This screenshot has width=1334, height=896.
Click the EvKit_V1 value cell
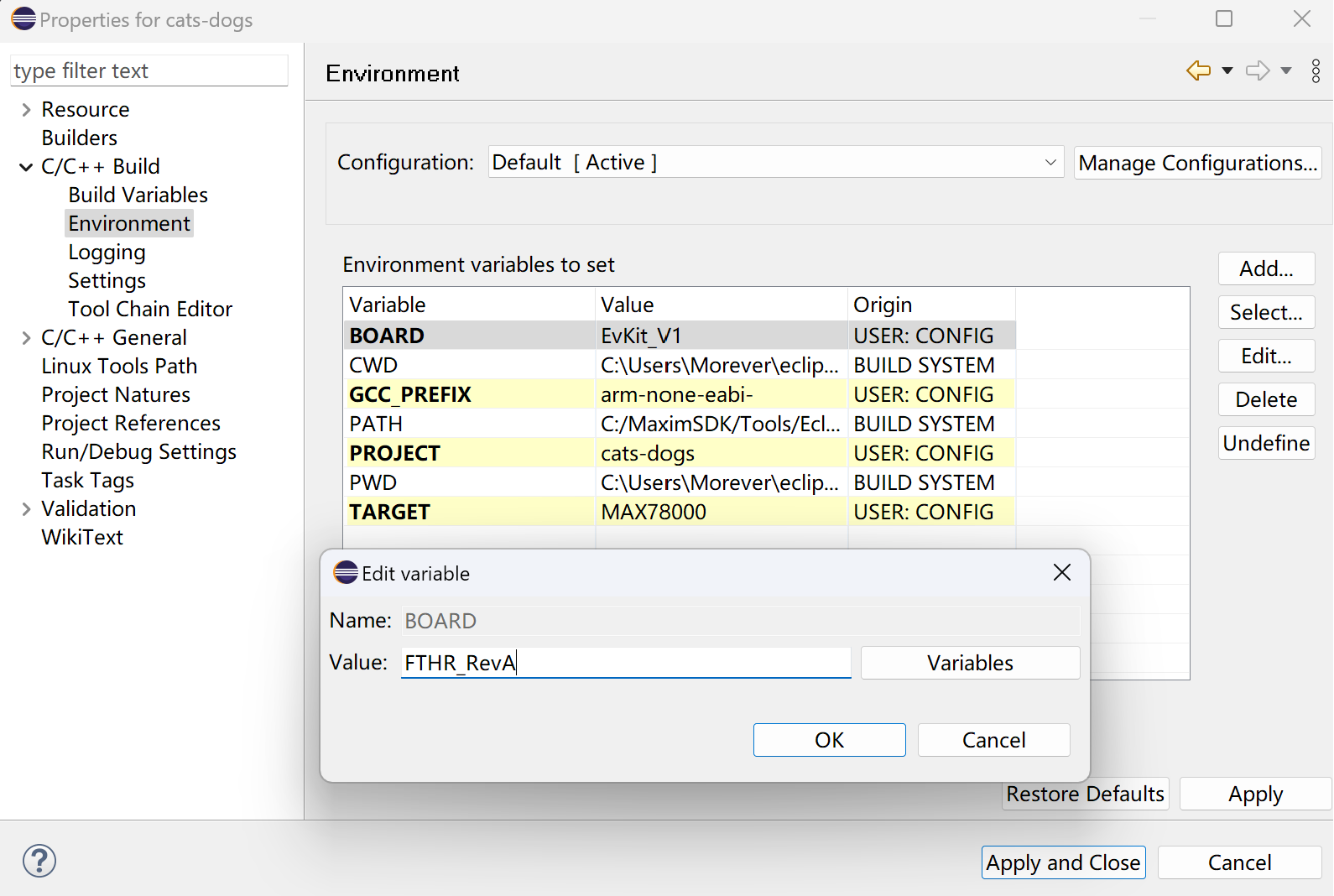722,336
